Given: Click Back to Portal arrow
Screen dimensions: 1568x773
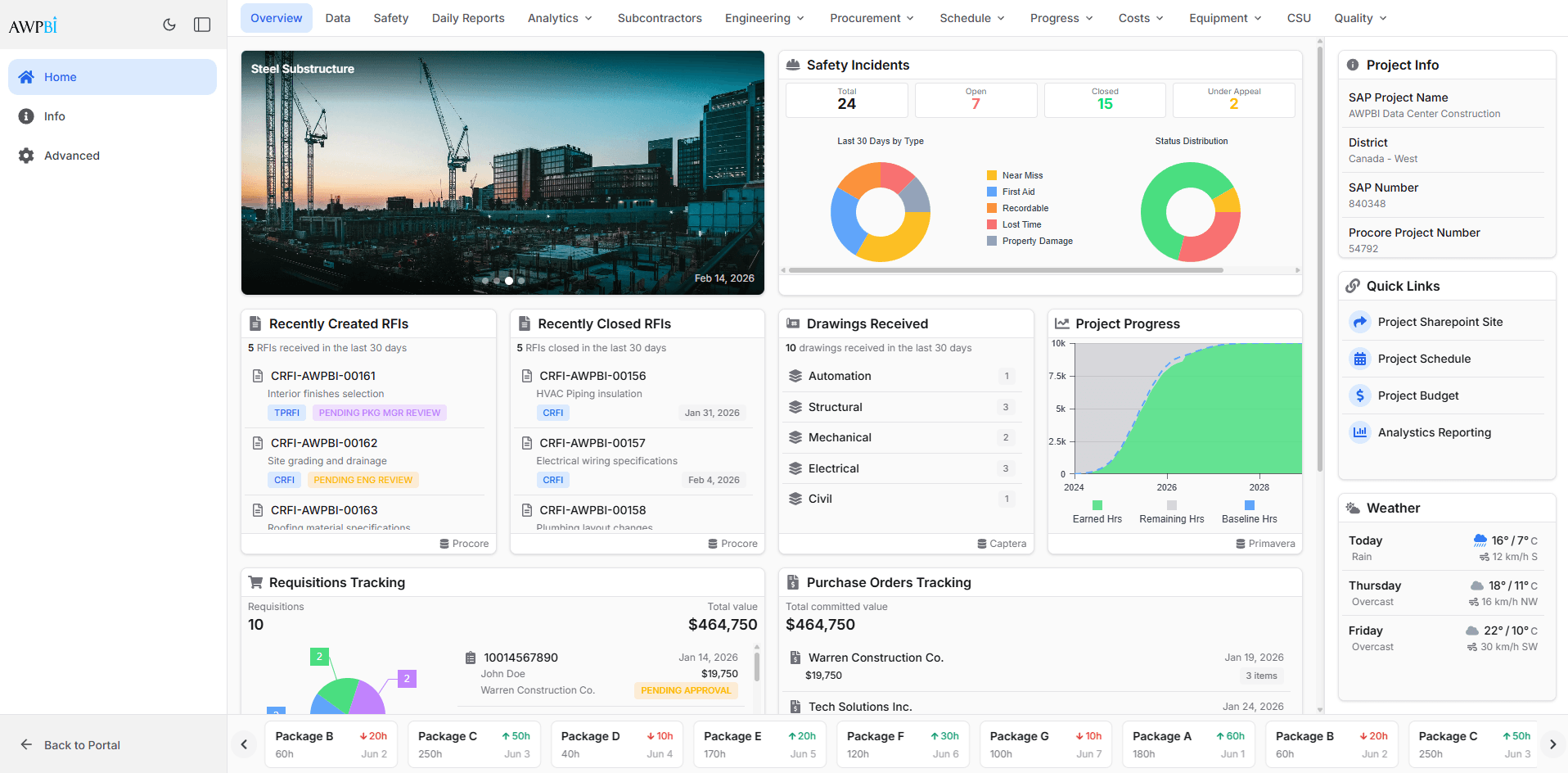Looking at the screenshot, I should (26, 744).
